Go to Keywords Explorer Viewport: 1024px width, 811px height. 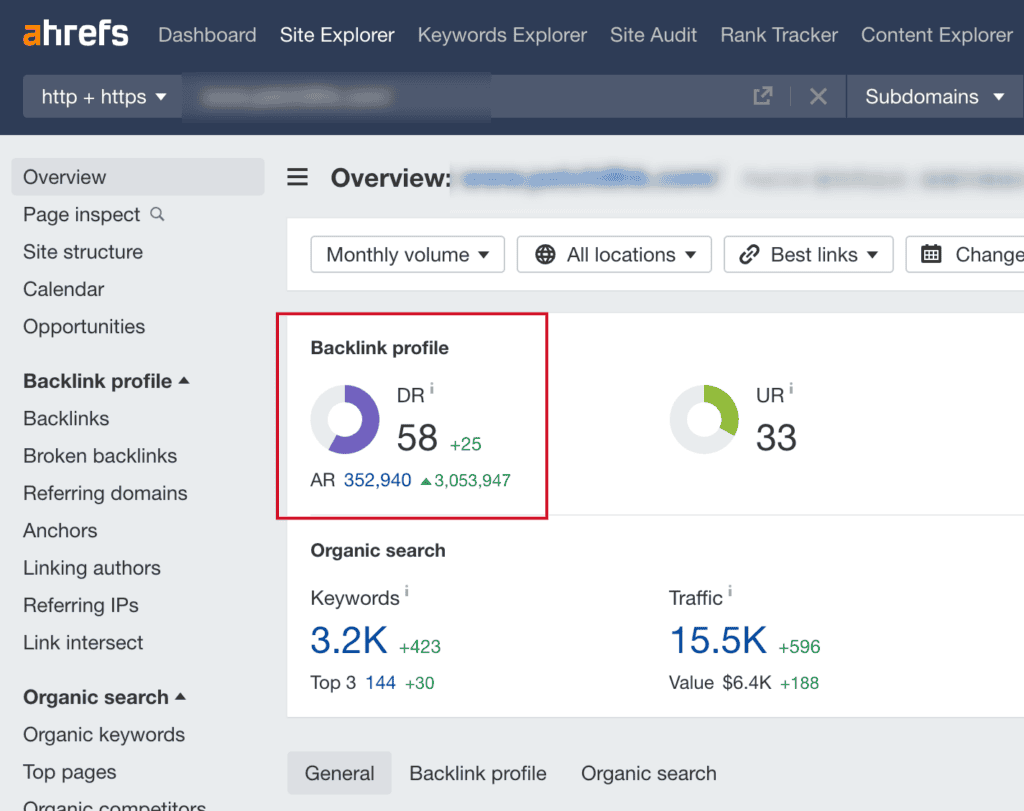[502, 35]
